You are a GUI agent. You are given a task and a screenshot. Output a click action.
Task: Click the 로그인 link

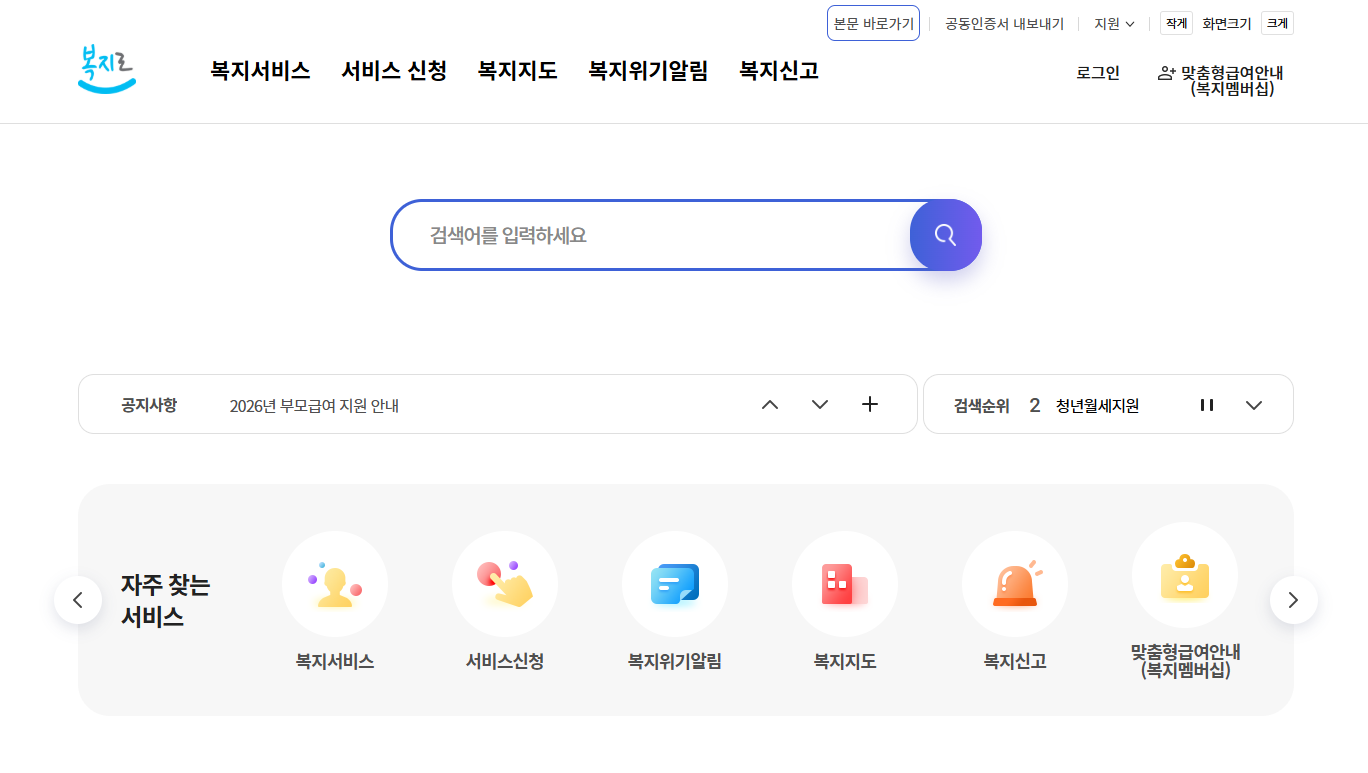[x=1098, y=73]
